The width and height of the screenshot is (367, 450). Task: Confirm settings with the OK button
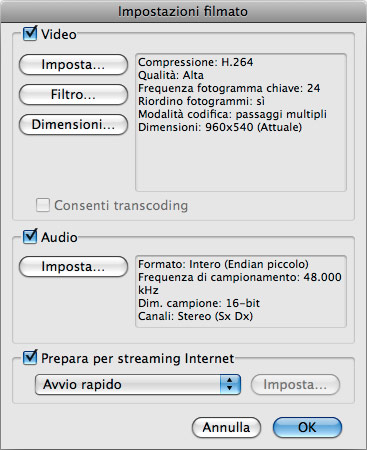click(x=307, y=427)
